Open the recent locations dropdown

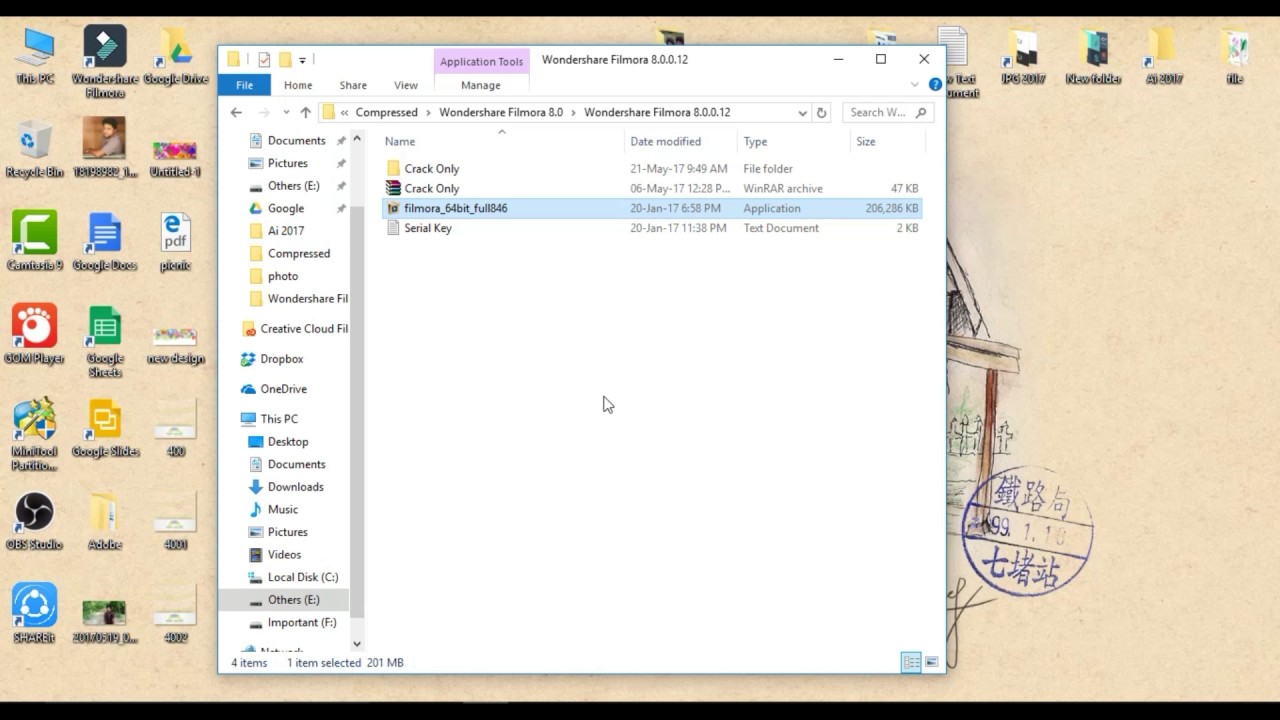[286, 113]
